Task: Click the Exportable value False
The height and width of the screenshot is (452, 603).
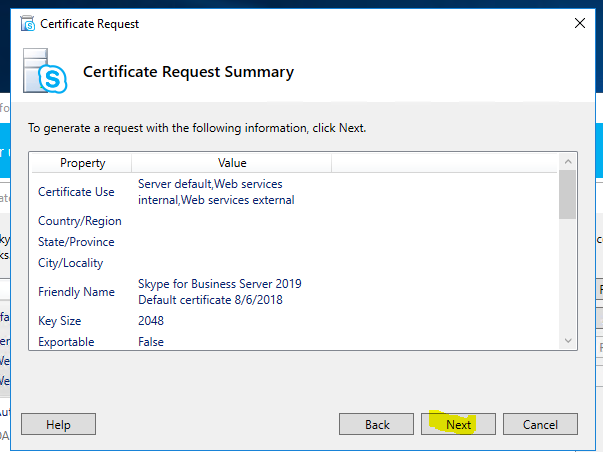Action: (151, 342)
